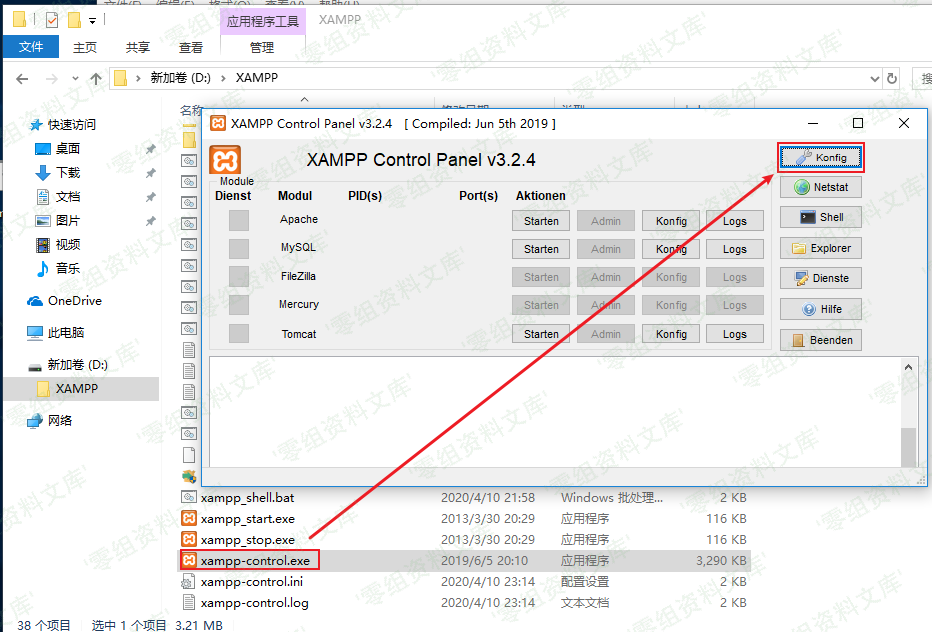The image size is (932, 632).
Task: Launch the XAMPP Shell
Action: (821, 217)
